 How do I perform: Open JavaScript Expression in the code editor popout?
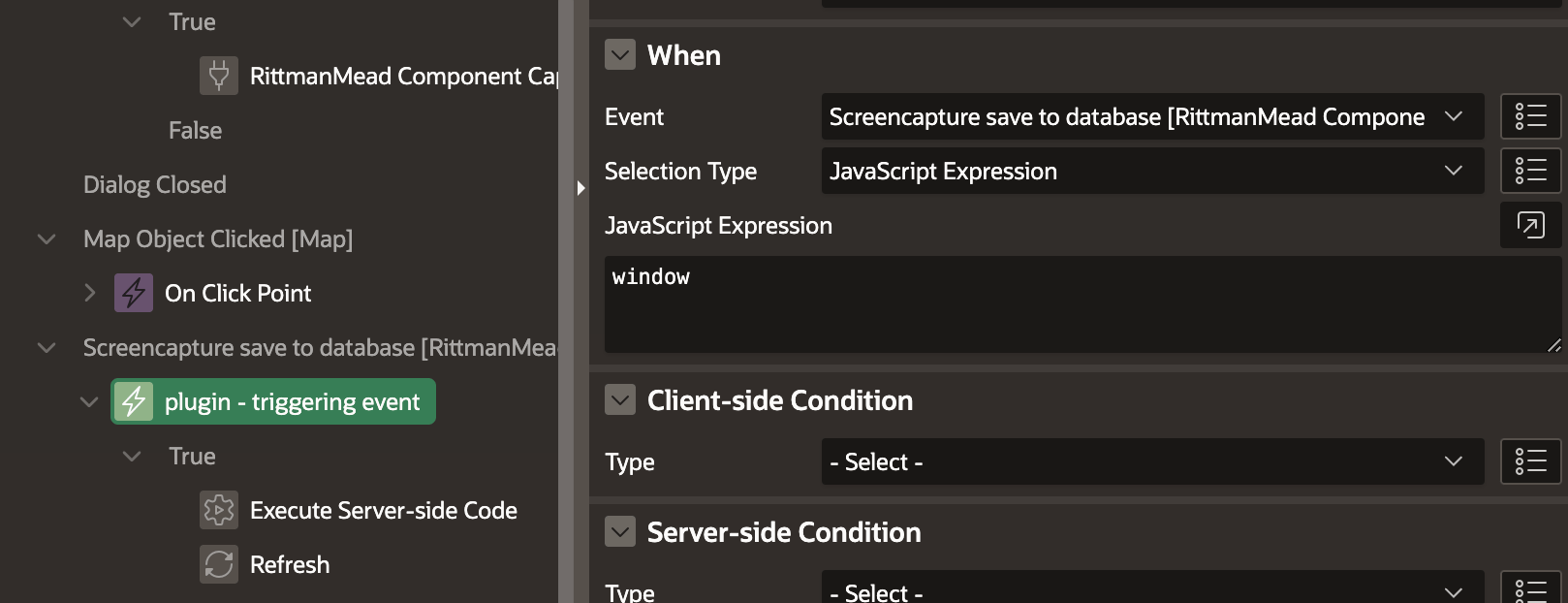(x=1531, y=225)
